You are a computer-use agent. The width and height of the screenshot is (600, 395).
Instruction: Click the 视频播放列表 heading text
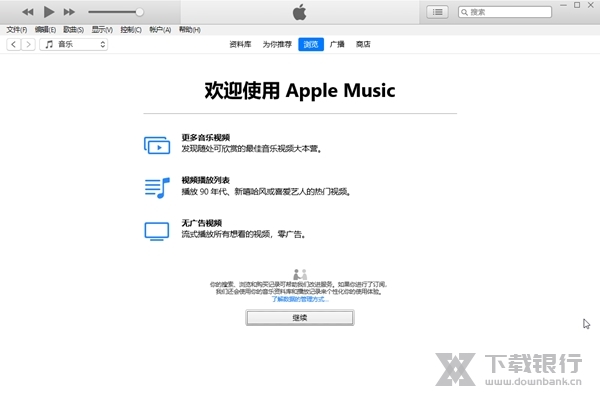coord(205,180)
